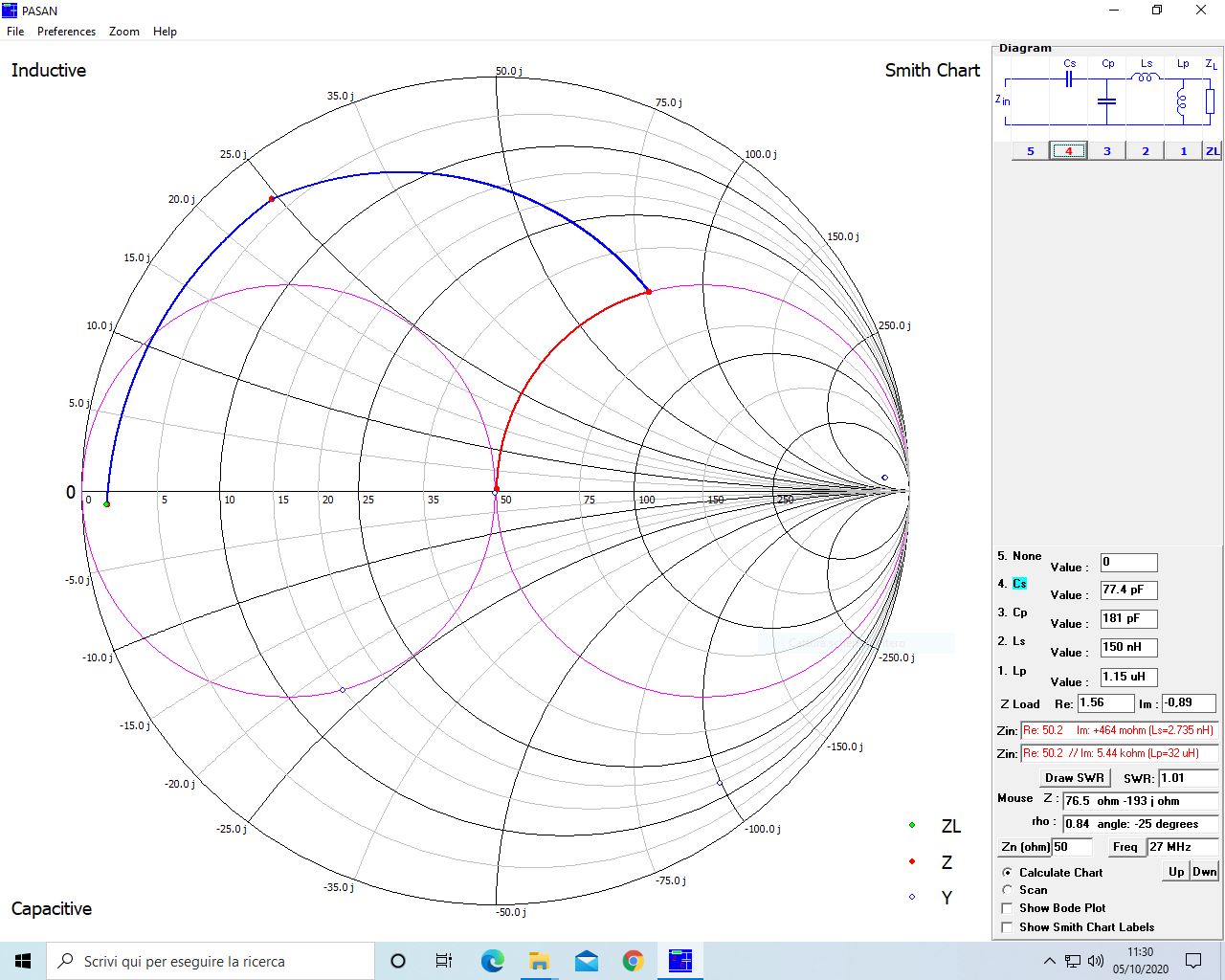
Task: Open Cortana circle icon in taskbar
Action: (x=398, y=961)
